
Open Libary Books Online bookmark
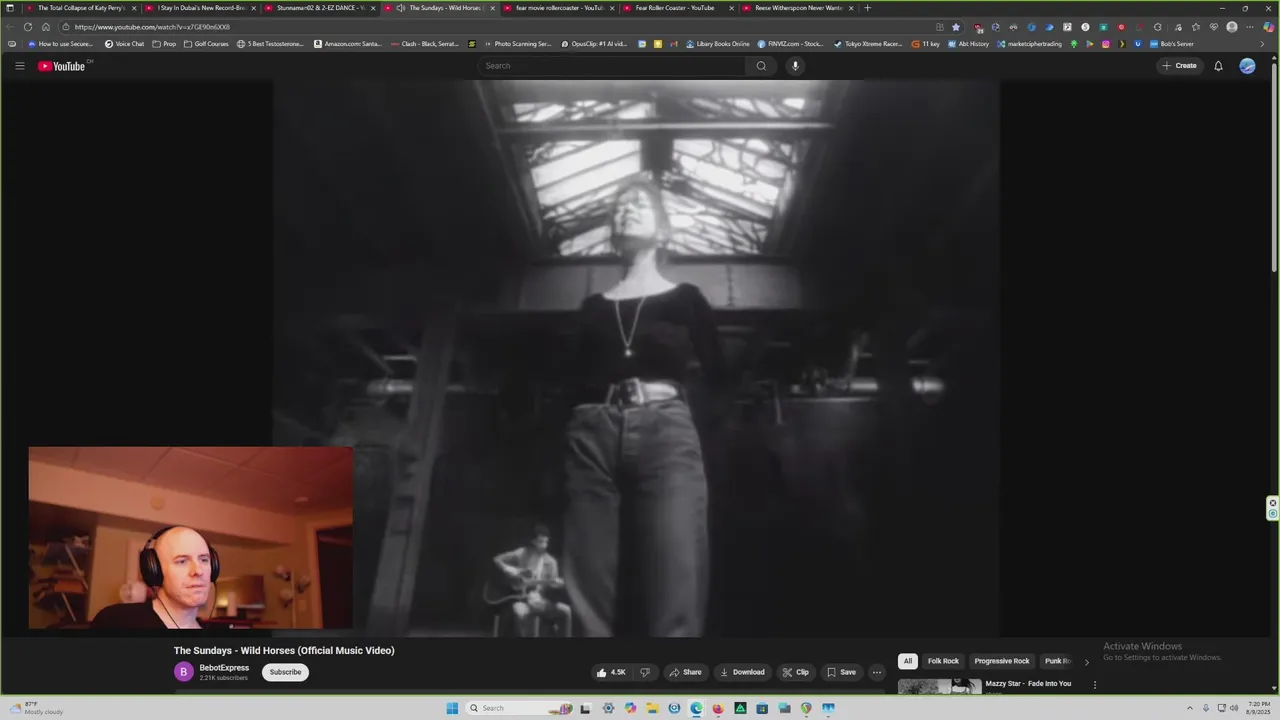click(717, 44)
